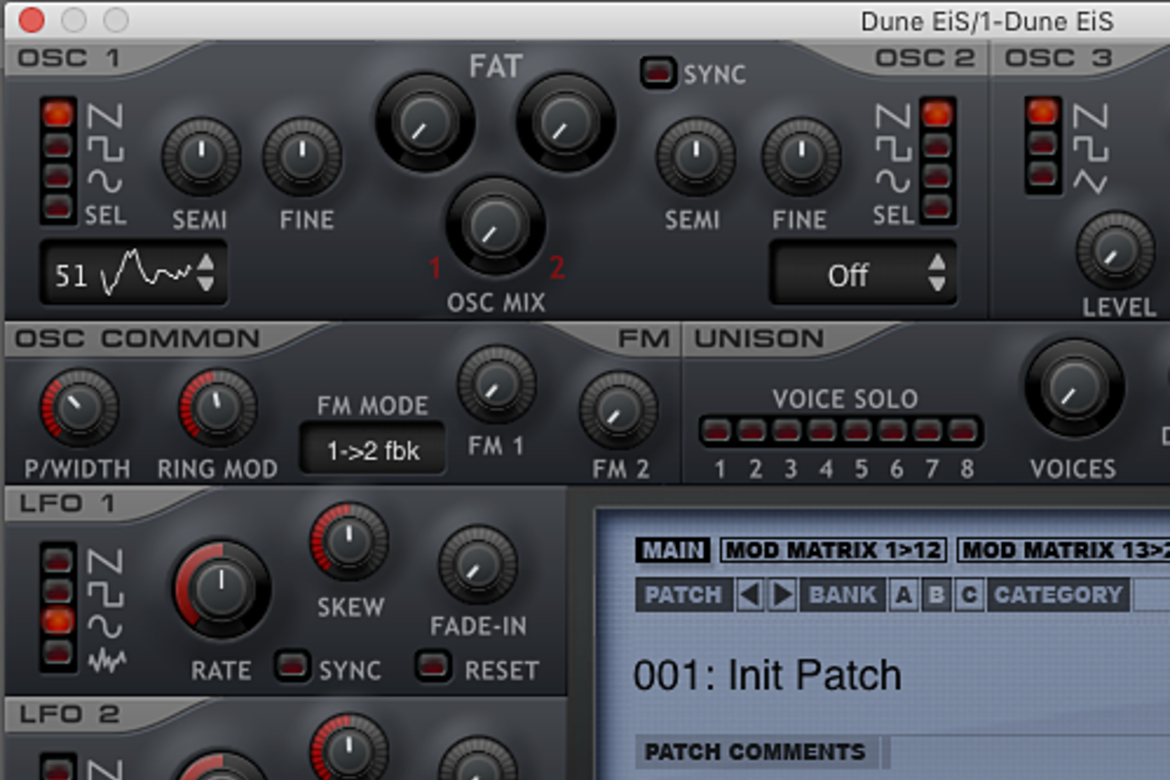The height and width of the screenshot is (780, 1170).
Task: Click the BANK label button
Action: pos(842,595)
